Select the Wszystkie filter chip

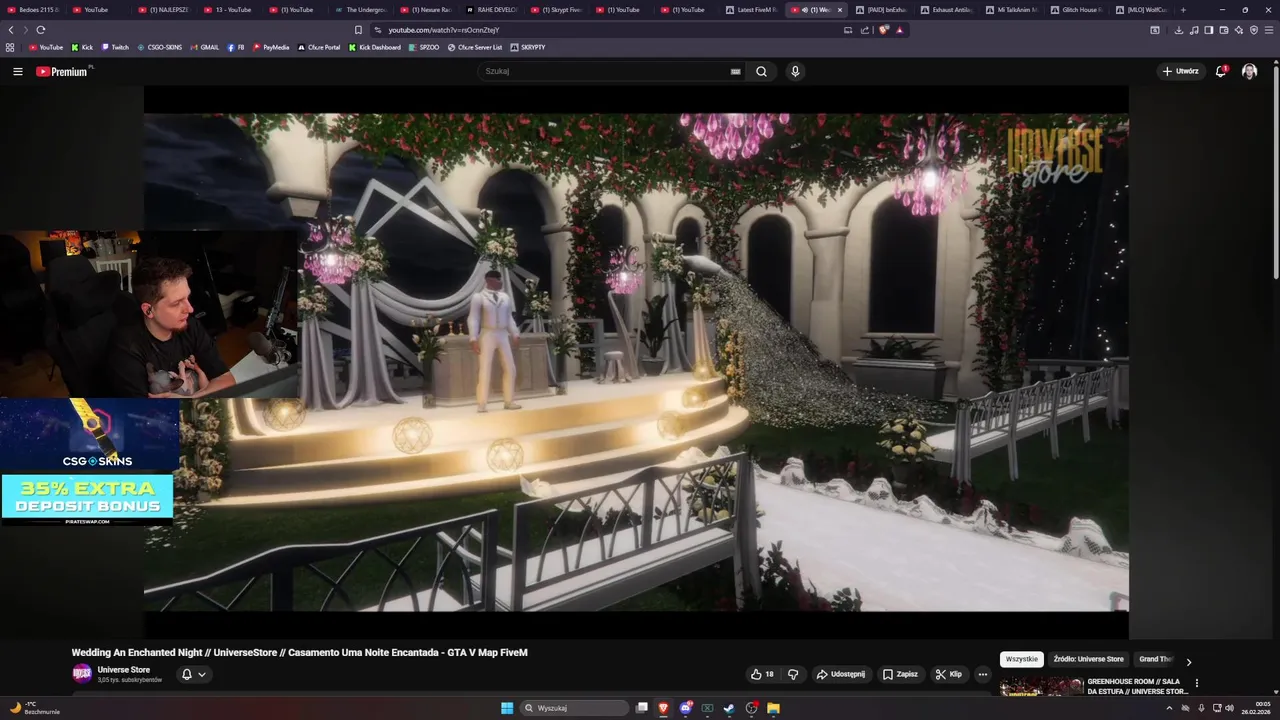point(1022,659)
